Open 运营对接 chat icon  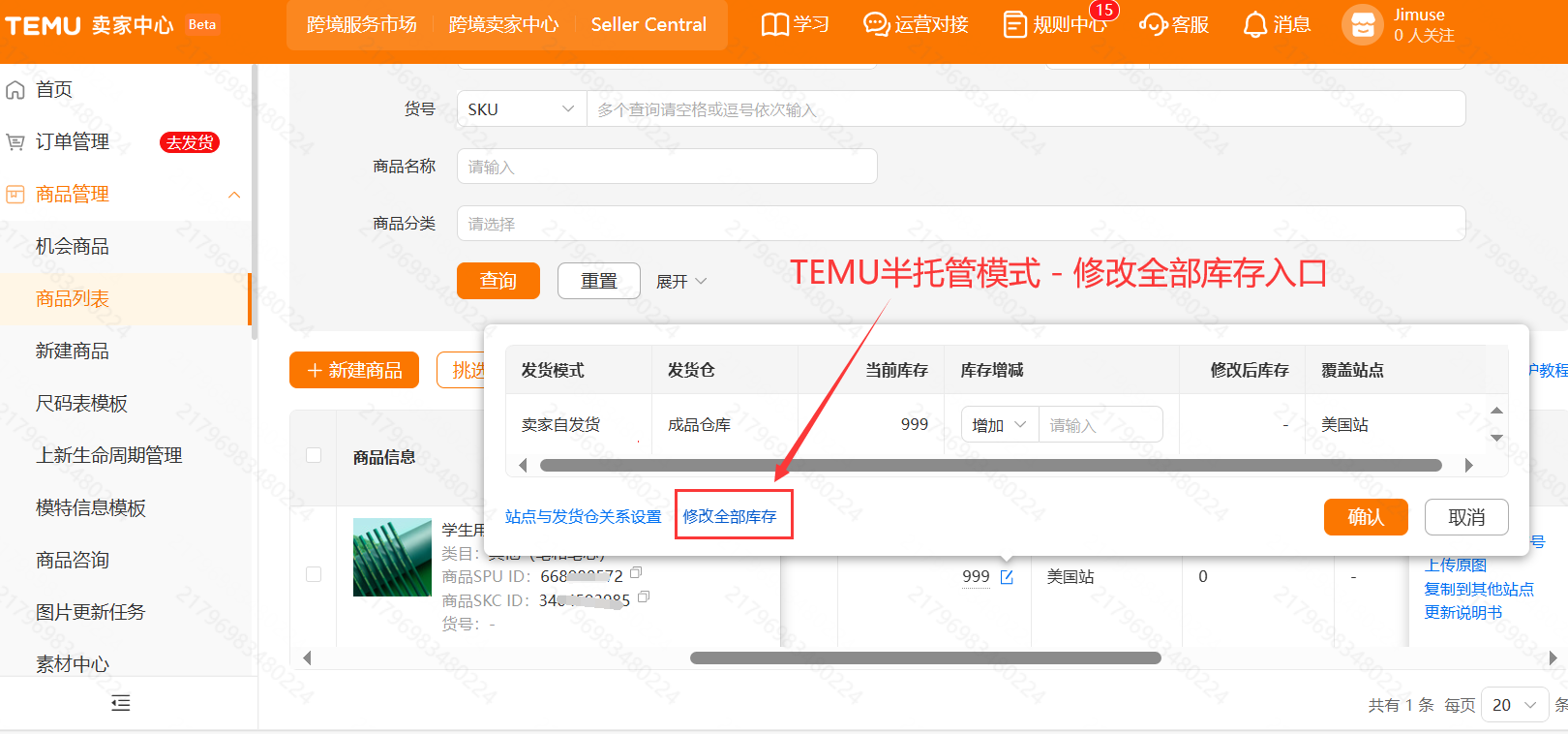(876, 24)
